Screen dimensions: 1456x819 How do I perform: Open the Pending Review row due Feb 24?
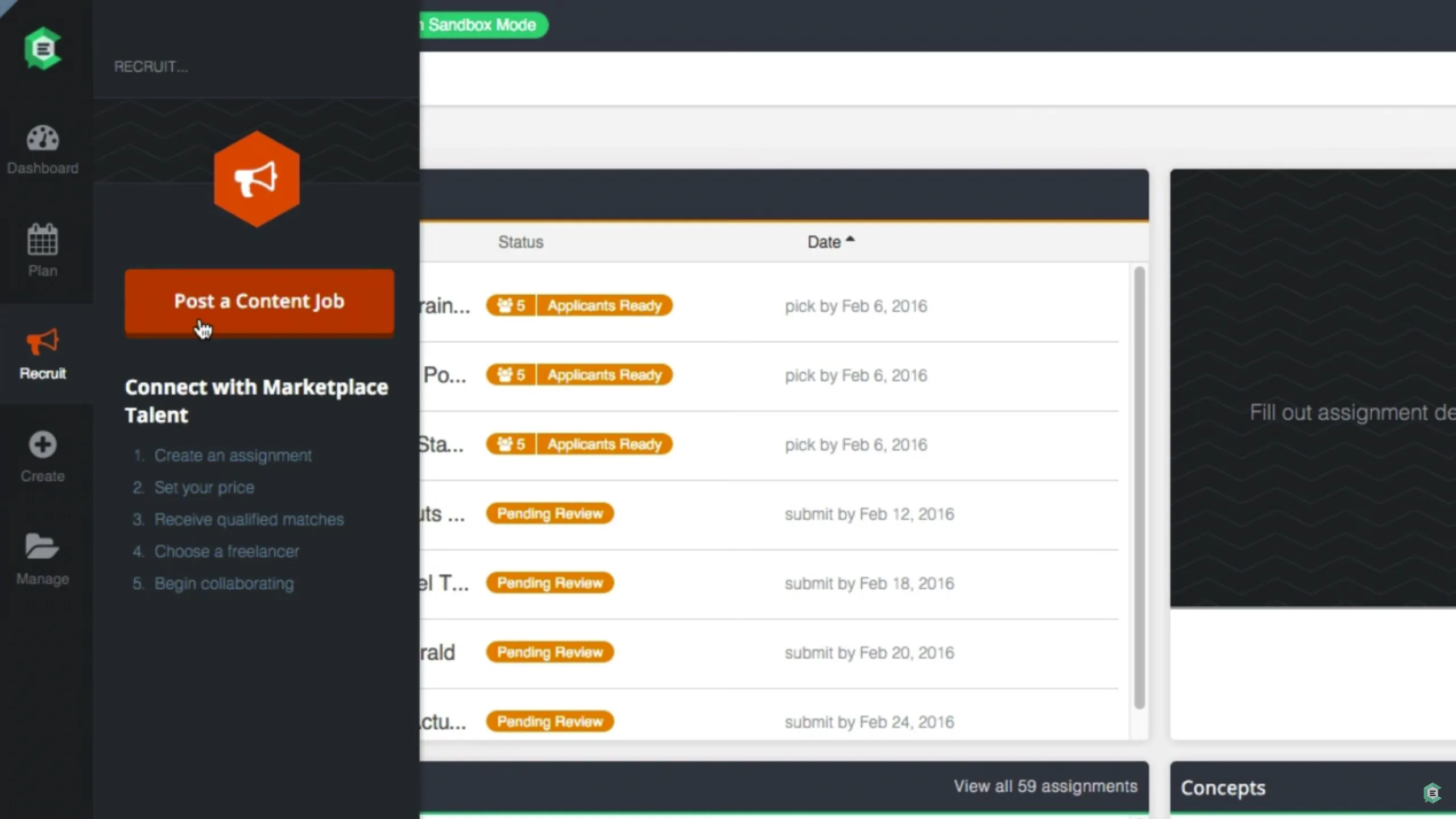tap(769, 721)
